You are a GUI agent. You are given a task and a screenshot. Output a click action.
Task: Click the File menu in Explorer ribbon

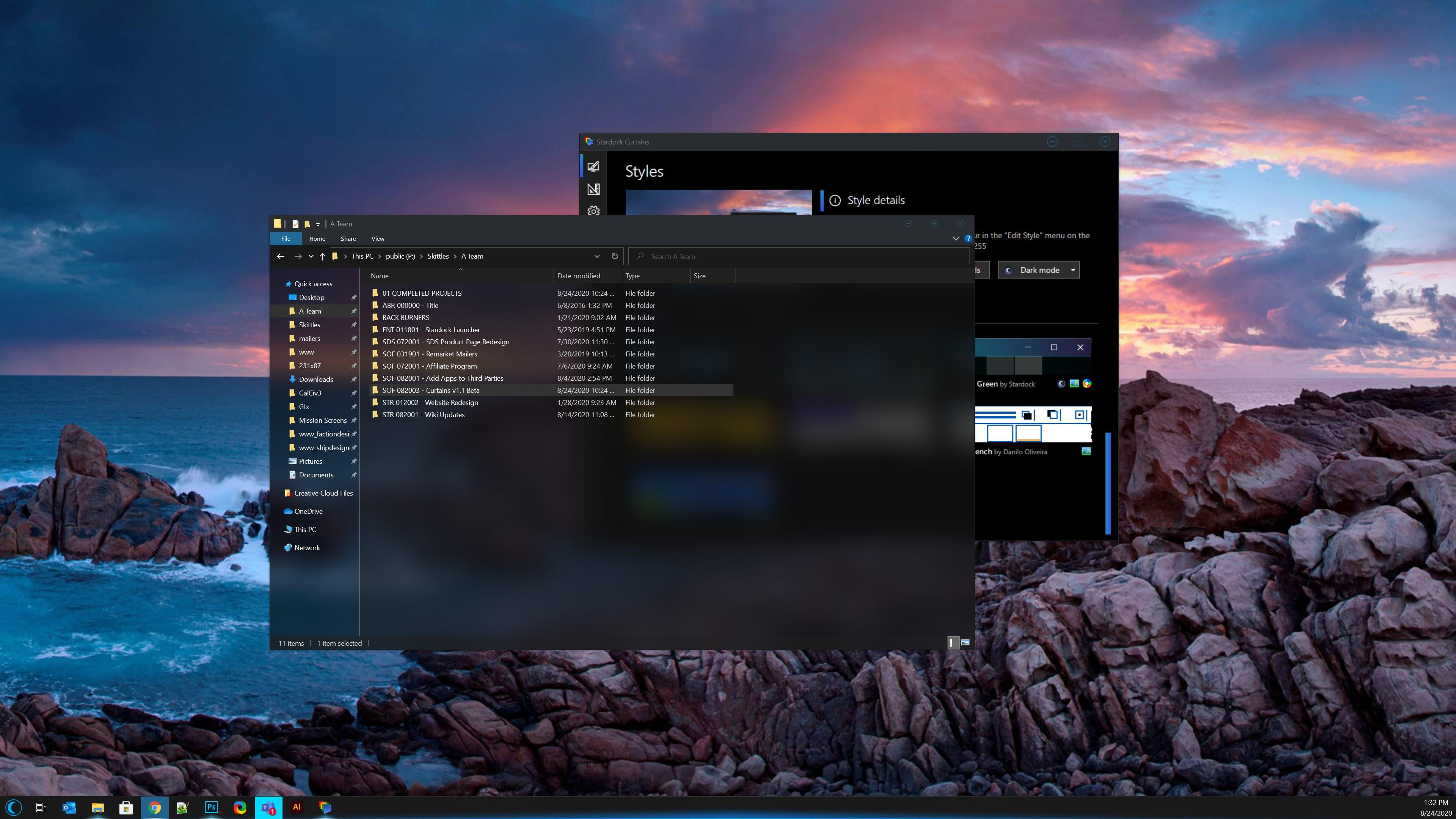285,238
